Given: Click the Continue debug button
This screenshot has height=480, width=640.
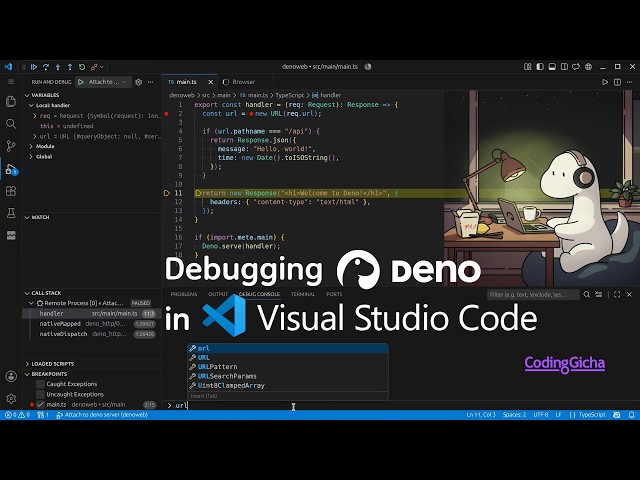Looking at the screenshot, I should (34, 67).
